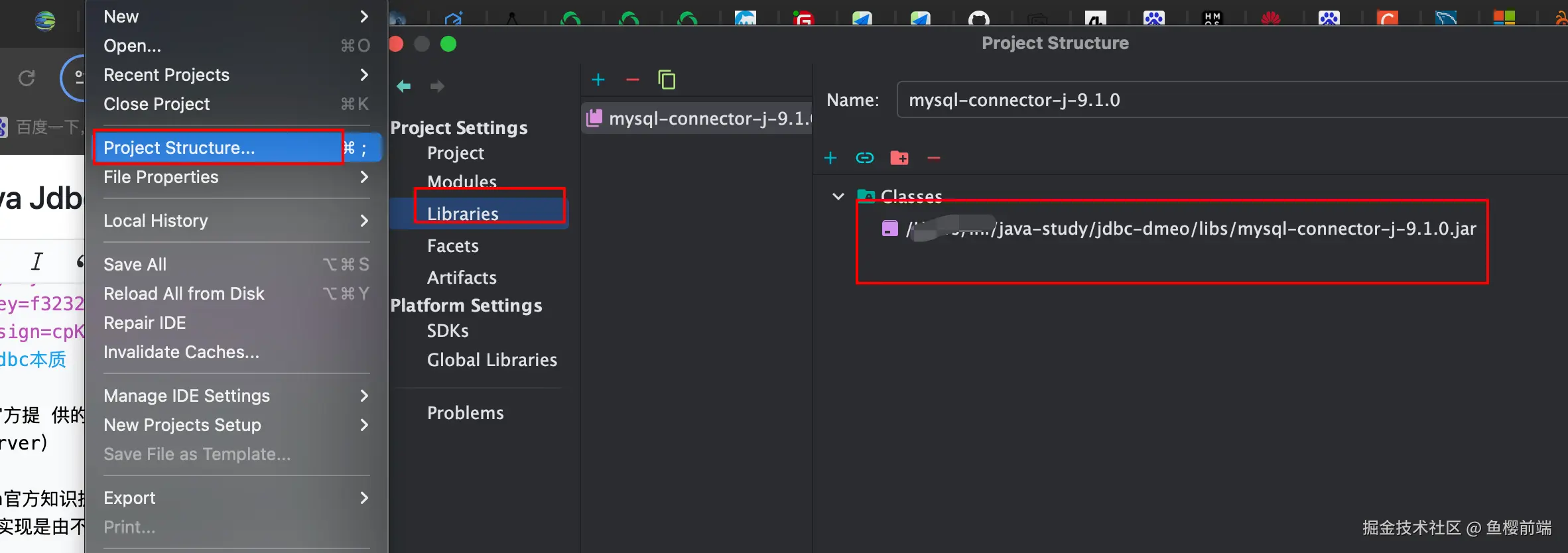
Task: Click the Project Structure window title
Action: [1055, 43]
